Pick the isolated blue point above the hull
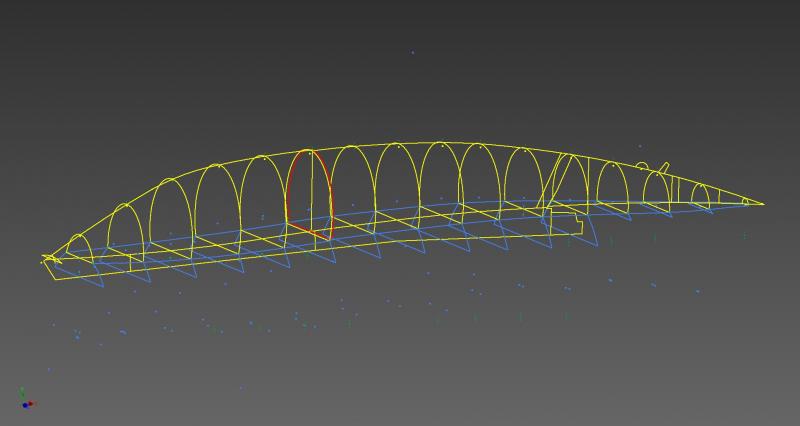The width and height of the screenshot is (800, 426). click(412, 52)
